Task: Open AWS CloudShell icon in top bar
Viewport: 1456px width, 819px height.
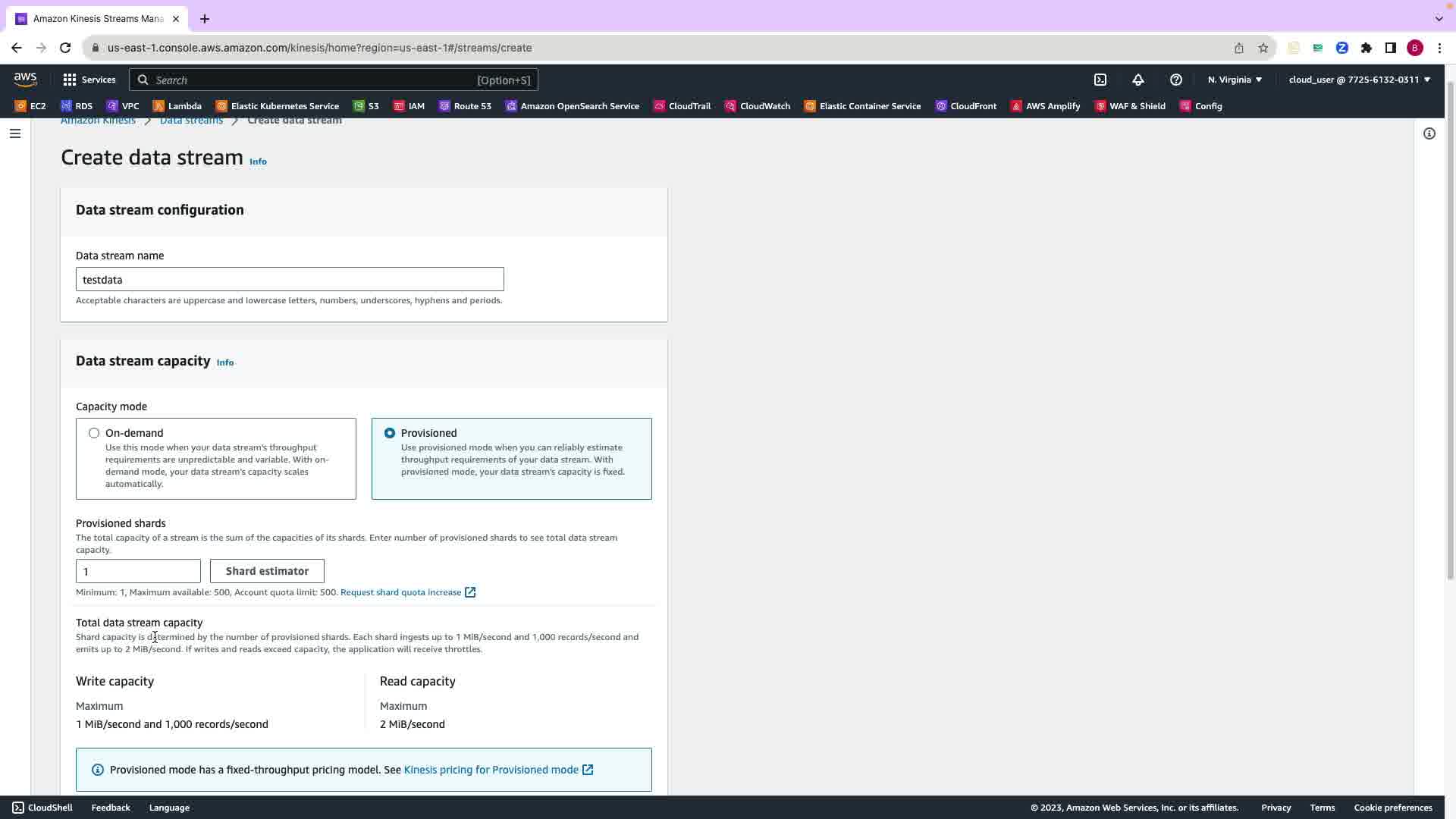Action: click(x=1100, y=80)
